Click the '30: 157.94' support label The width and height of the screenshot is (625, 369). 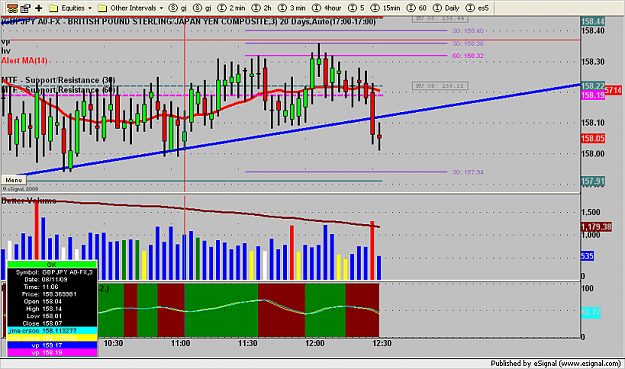tap(468, 172)
